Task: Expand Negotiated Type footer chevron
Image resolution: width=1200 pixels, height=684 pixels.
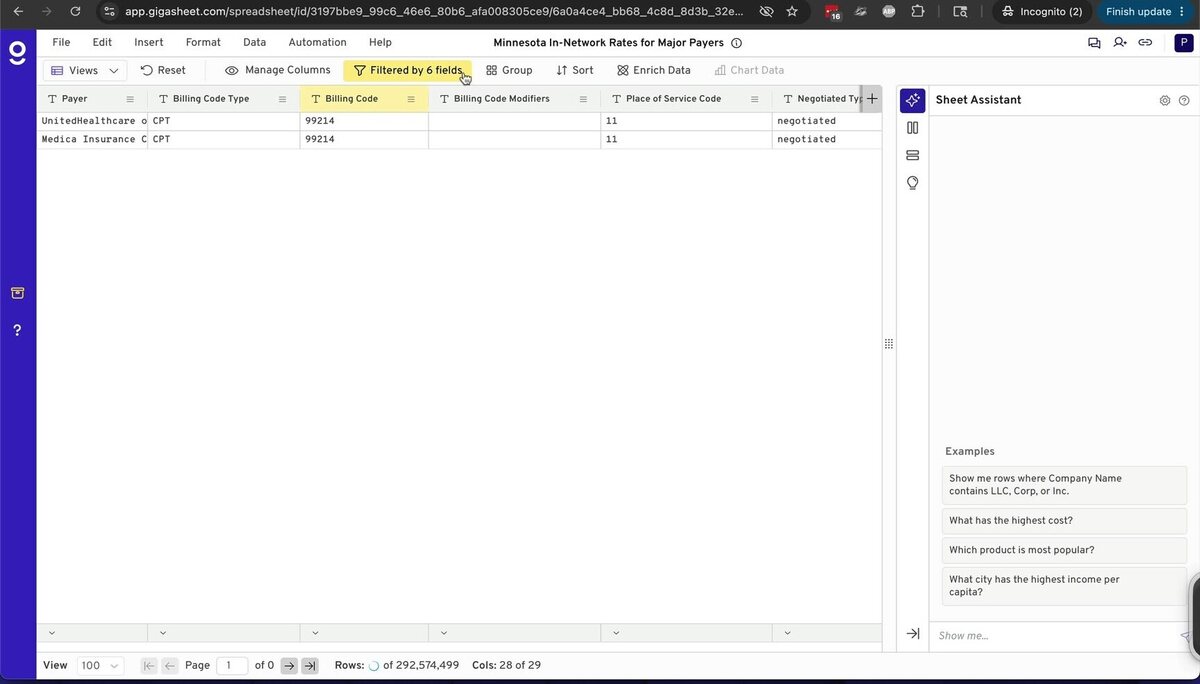Action: (x=788, y=633)
